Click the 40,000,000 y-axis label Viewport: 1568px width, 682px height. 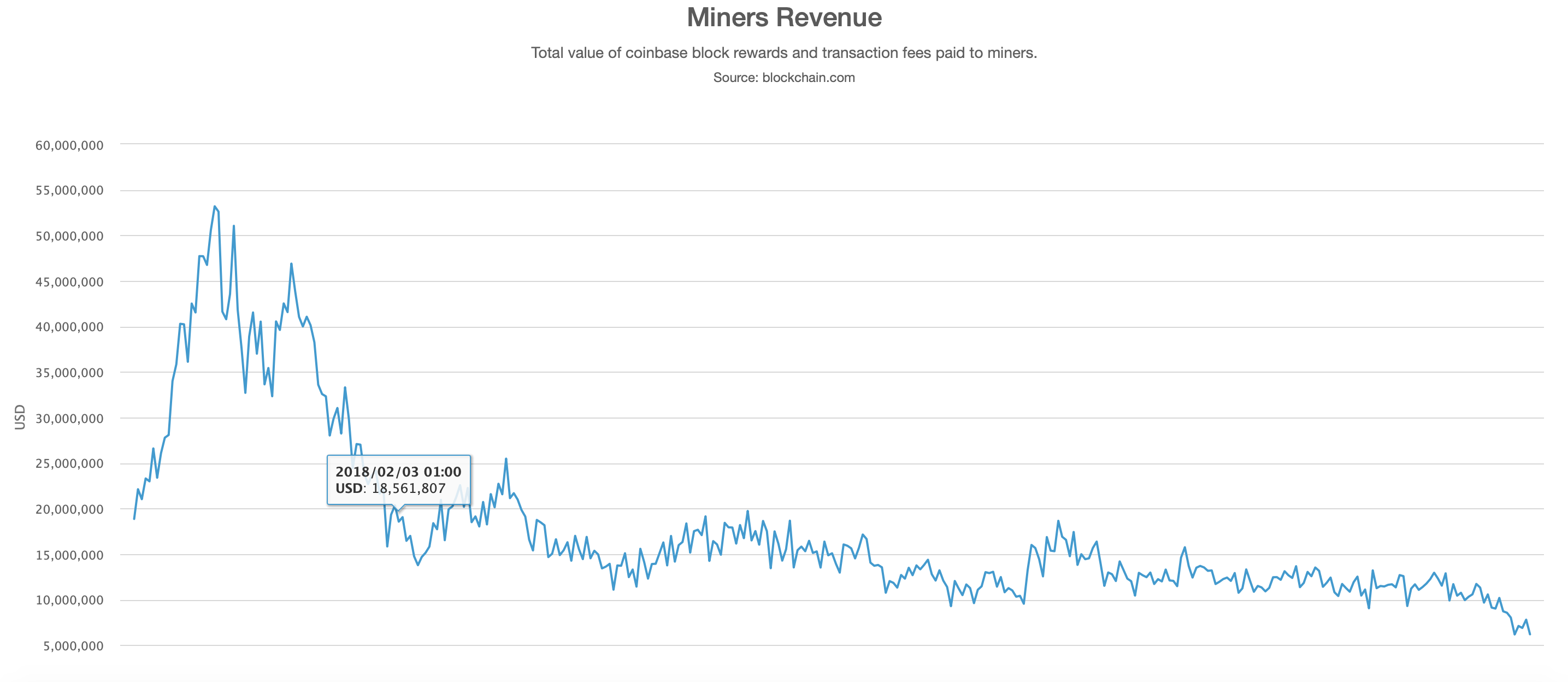(x=69, y=327)
